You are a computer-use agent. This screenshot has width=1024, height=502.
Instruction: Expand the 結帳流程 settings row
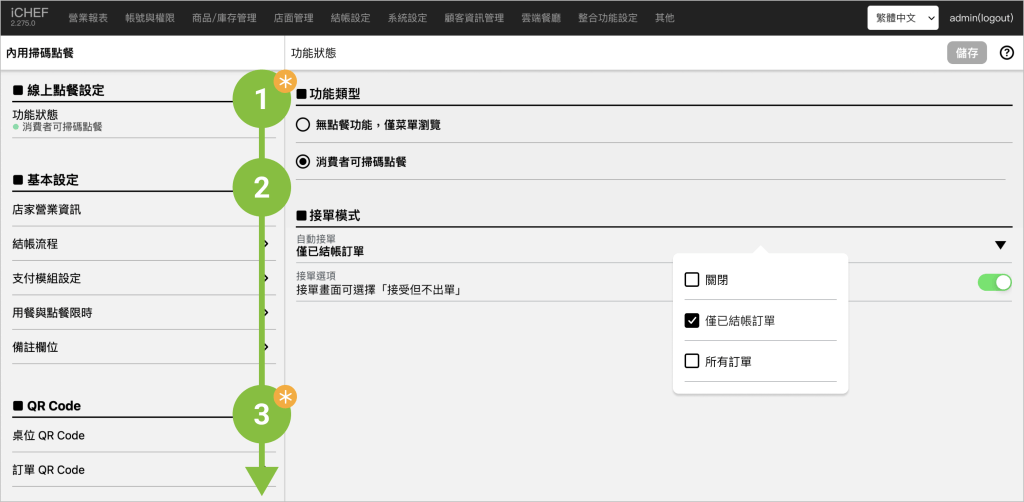coord(140,244)
